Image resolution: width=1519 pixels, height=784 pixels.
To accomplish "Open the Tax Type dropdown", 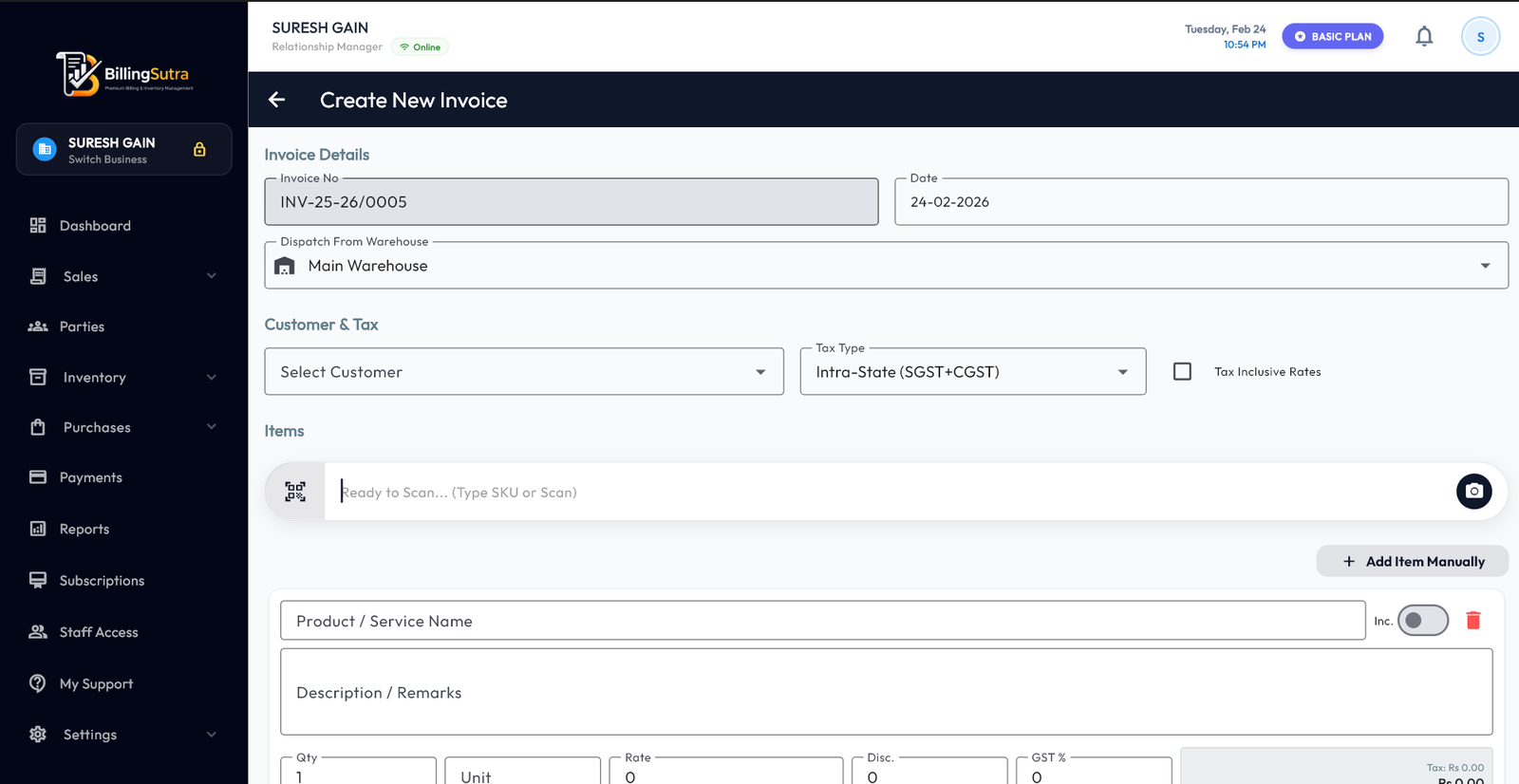I will (973, 372).
